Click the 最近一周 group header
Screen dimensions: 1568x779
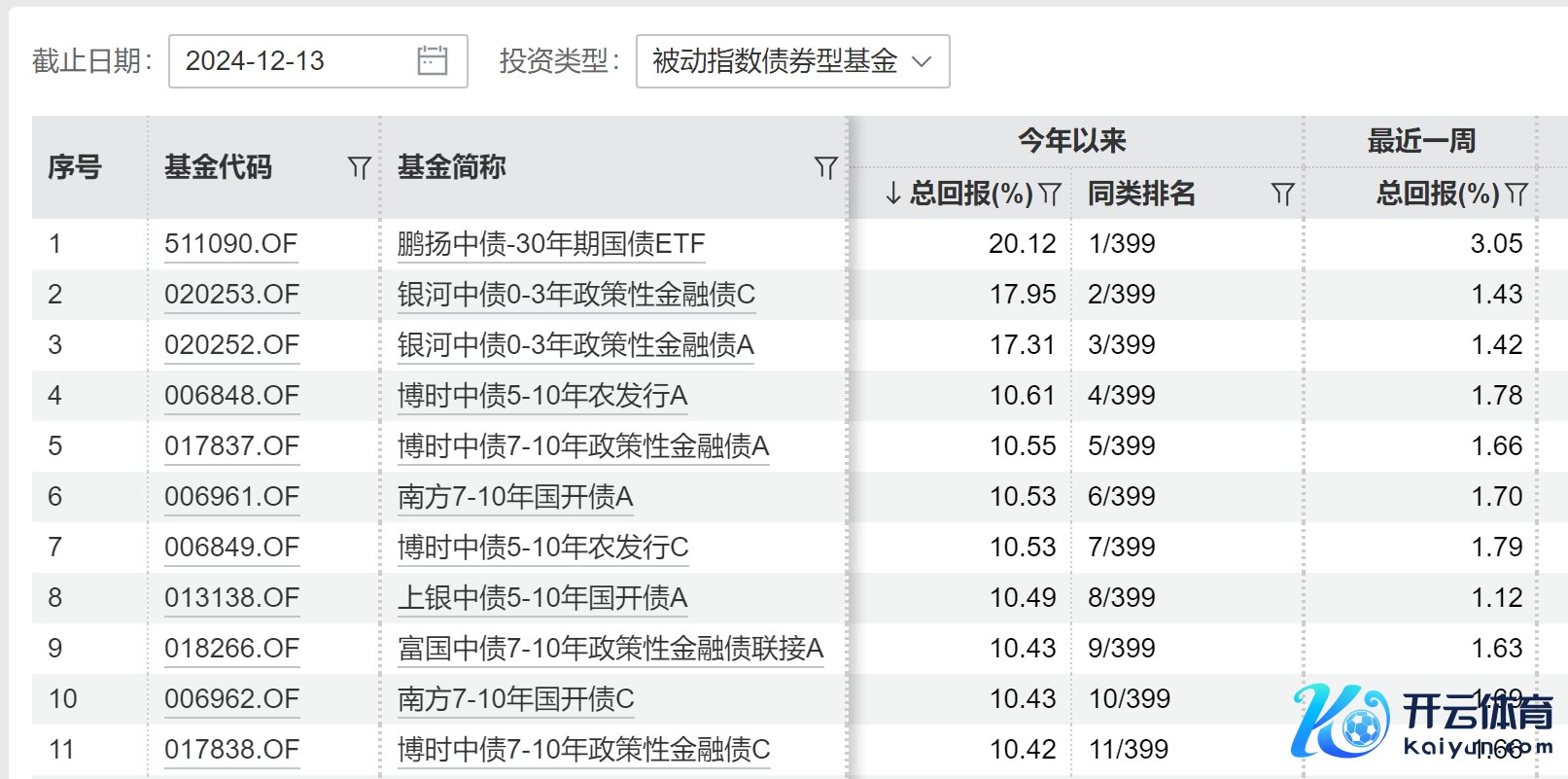[x=1421, y=141]
